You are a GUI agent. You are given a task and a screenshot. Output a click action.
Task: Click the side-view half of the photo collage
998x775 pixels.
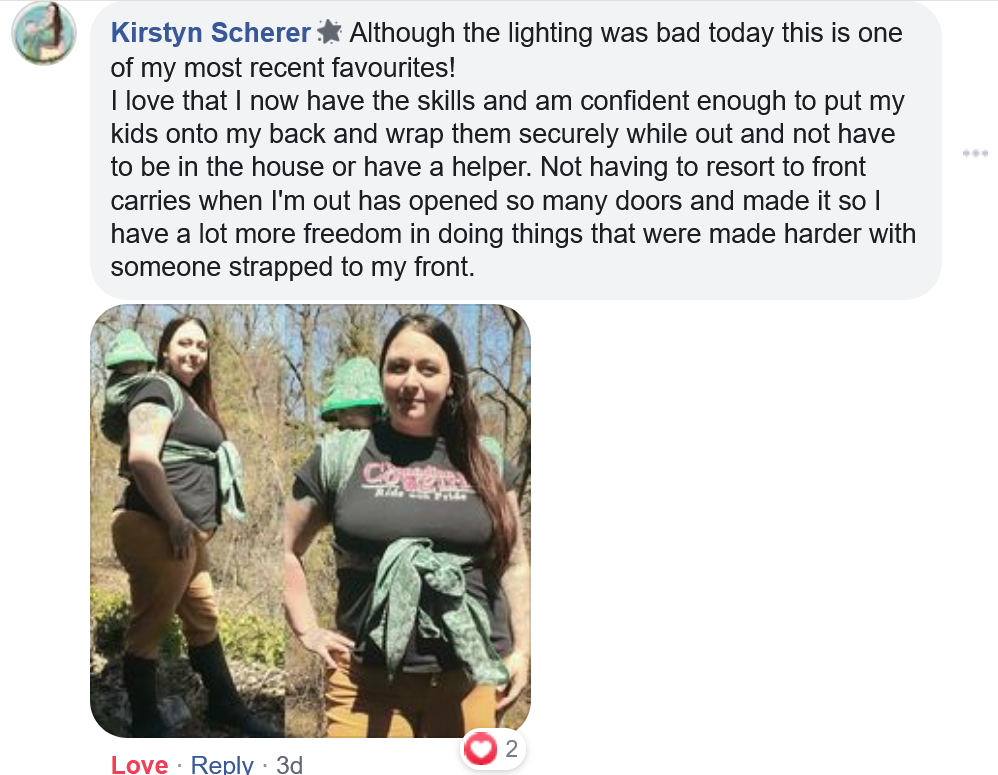[187, 520]
